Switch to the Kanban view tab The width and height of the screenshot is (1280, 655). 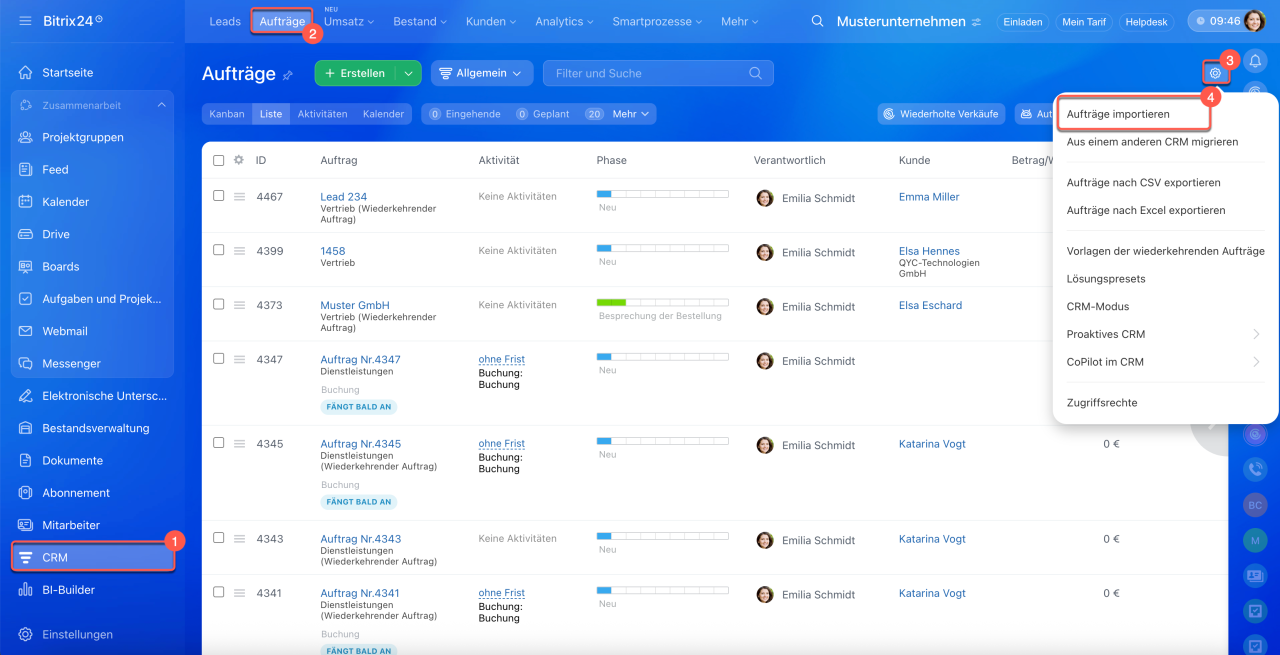pos(227,114)
